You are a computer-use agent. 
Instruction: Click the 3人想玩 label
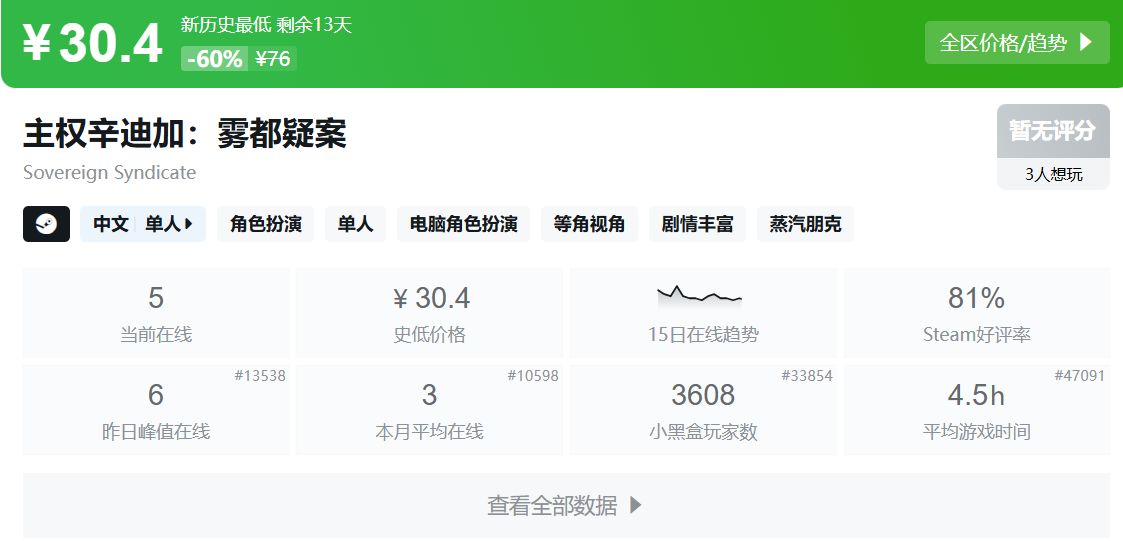1054,174
